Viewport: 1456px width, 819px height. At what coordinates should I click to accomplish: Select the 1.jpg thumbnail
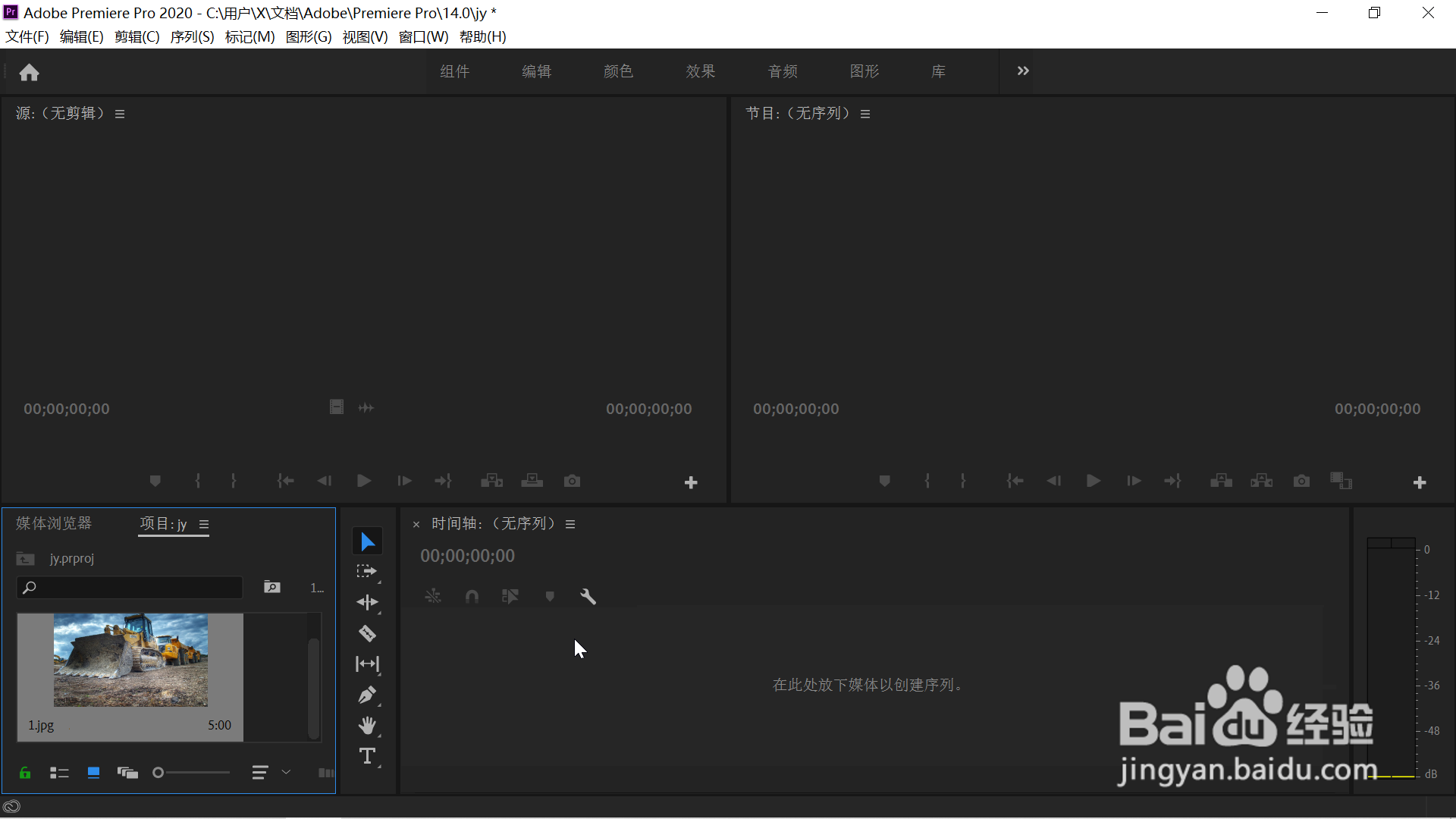pos(130,660)
